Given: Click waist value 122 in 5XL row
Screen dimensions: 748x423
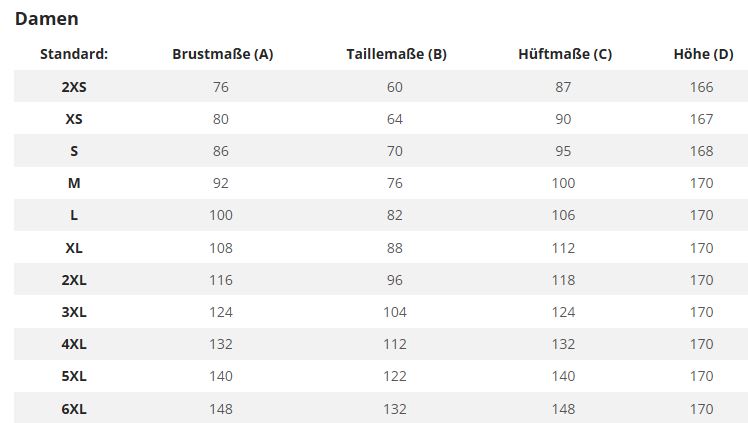Looking at the screenshot, I should [x=395, y=376].
